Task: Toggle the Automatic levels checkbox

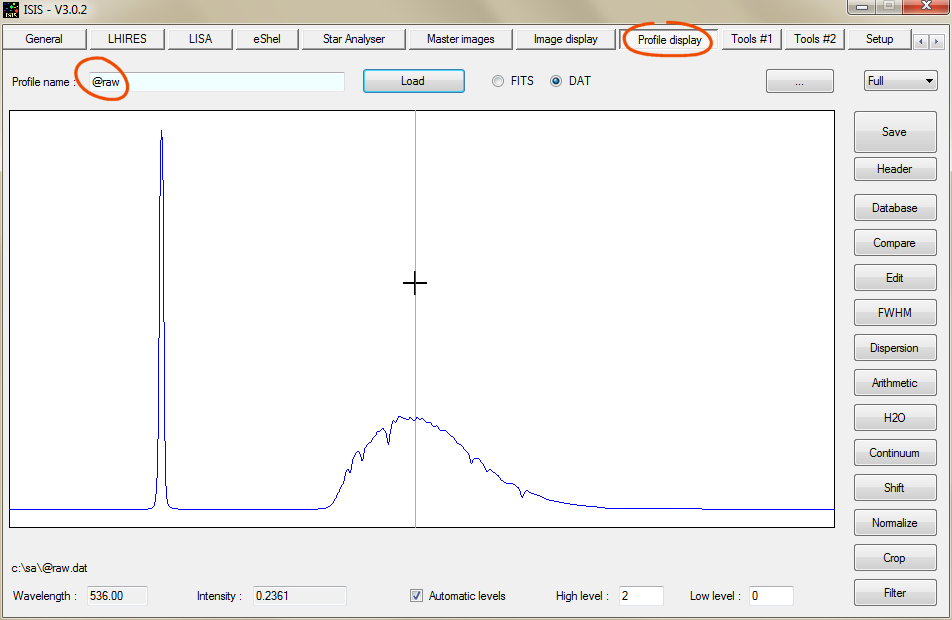Action: click(x=417, y=596)
